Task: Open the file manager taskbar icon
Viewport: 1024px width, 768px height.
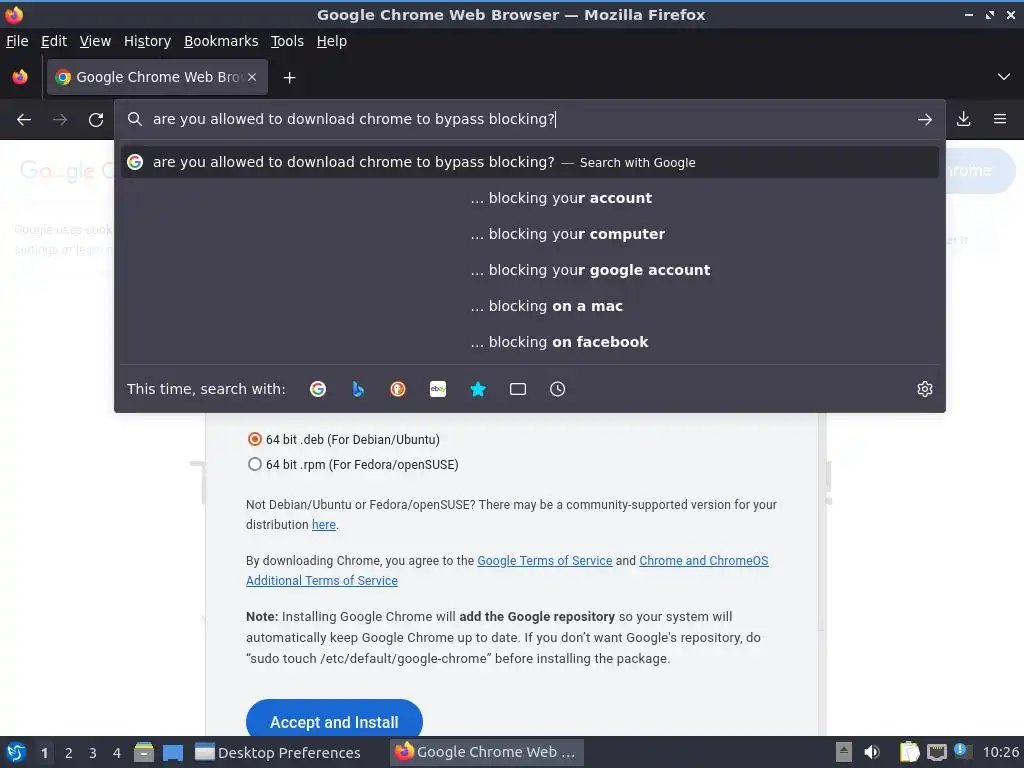Action: tap(144, 752)
